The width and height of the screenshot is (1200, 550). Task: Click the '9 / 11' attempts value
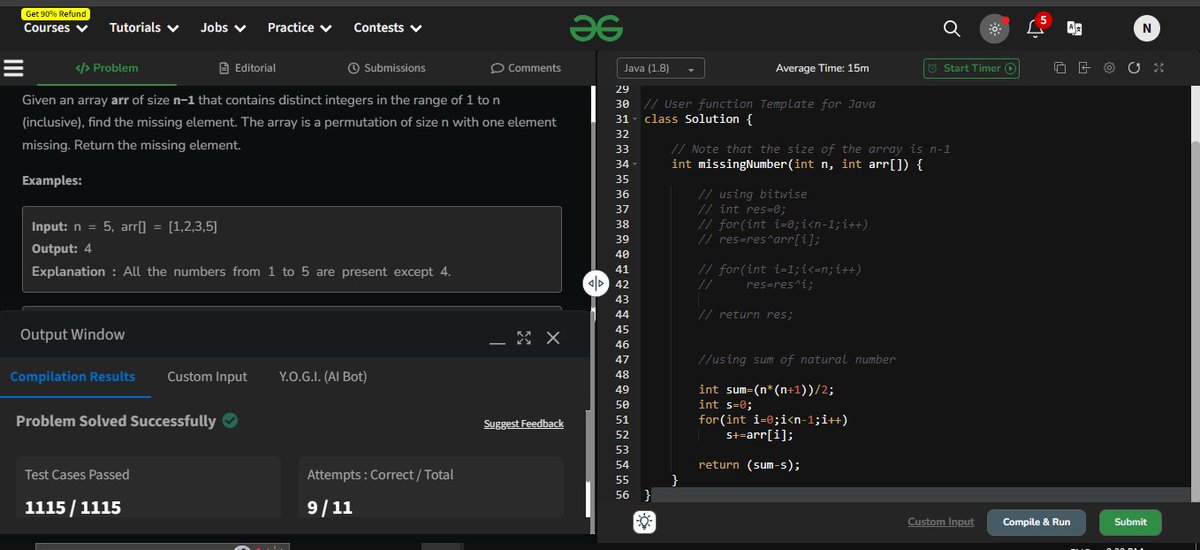pos(330,508)
